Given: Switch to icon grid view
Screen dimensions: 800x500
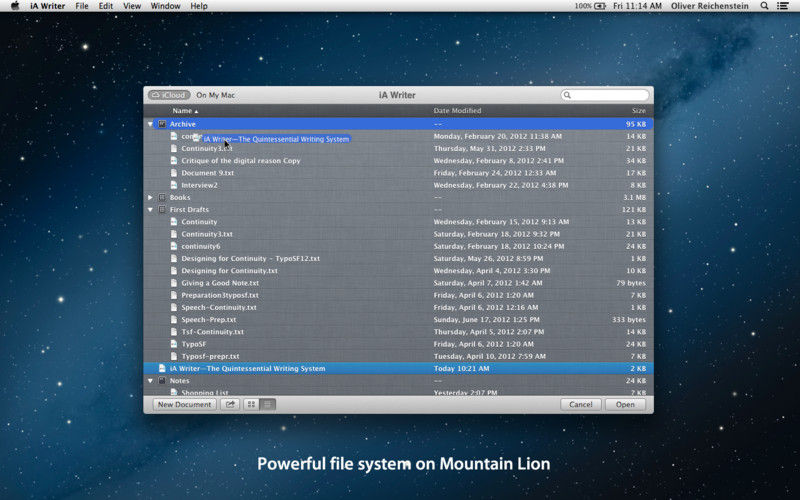Looking at the screenshot, I should tap(252, 404).
